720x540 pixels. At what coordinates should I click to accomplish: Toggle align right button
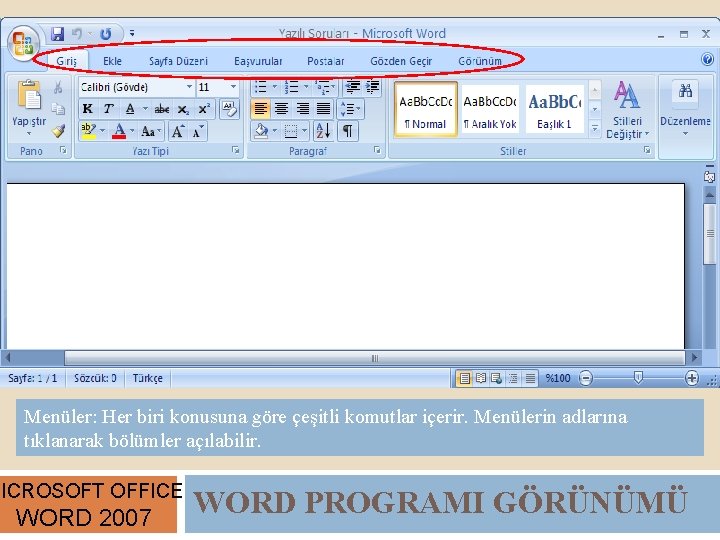(x=302, y=109)
